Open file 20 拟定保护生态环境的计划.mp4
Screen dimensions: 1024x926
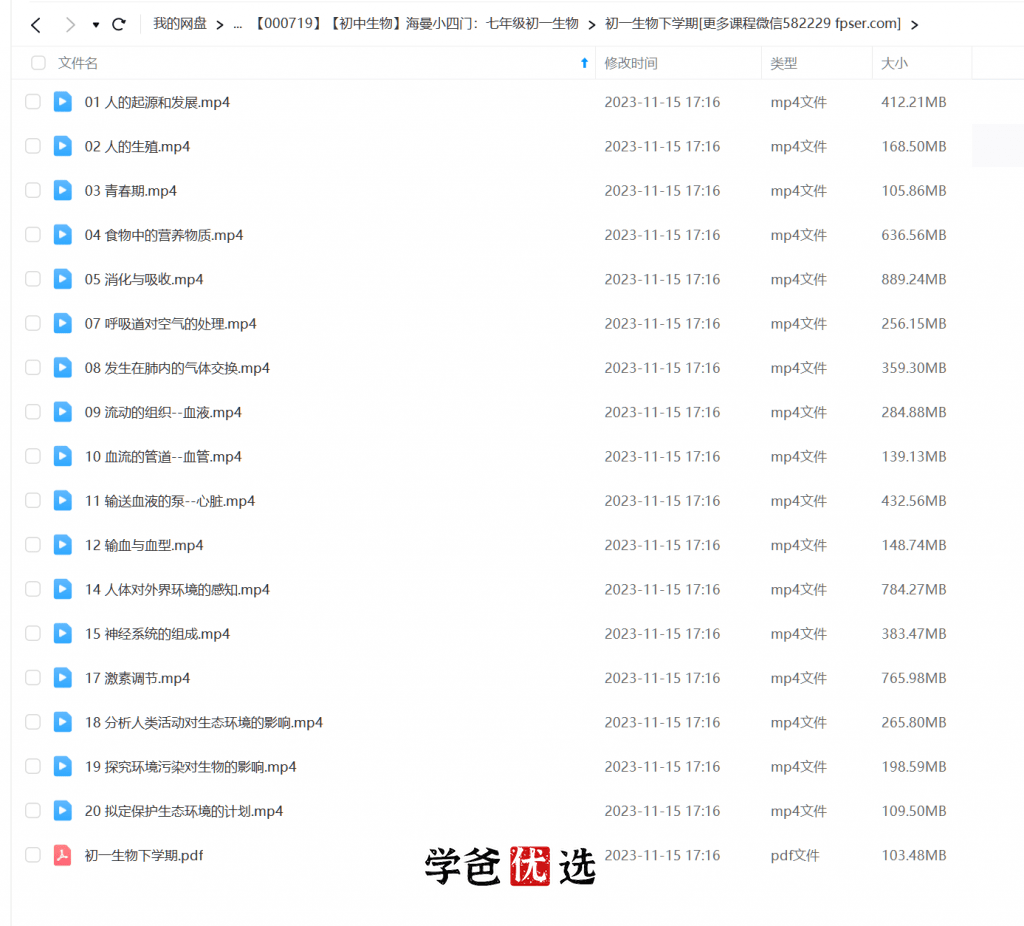tap(184, 811)
